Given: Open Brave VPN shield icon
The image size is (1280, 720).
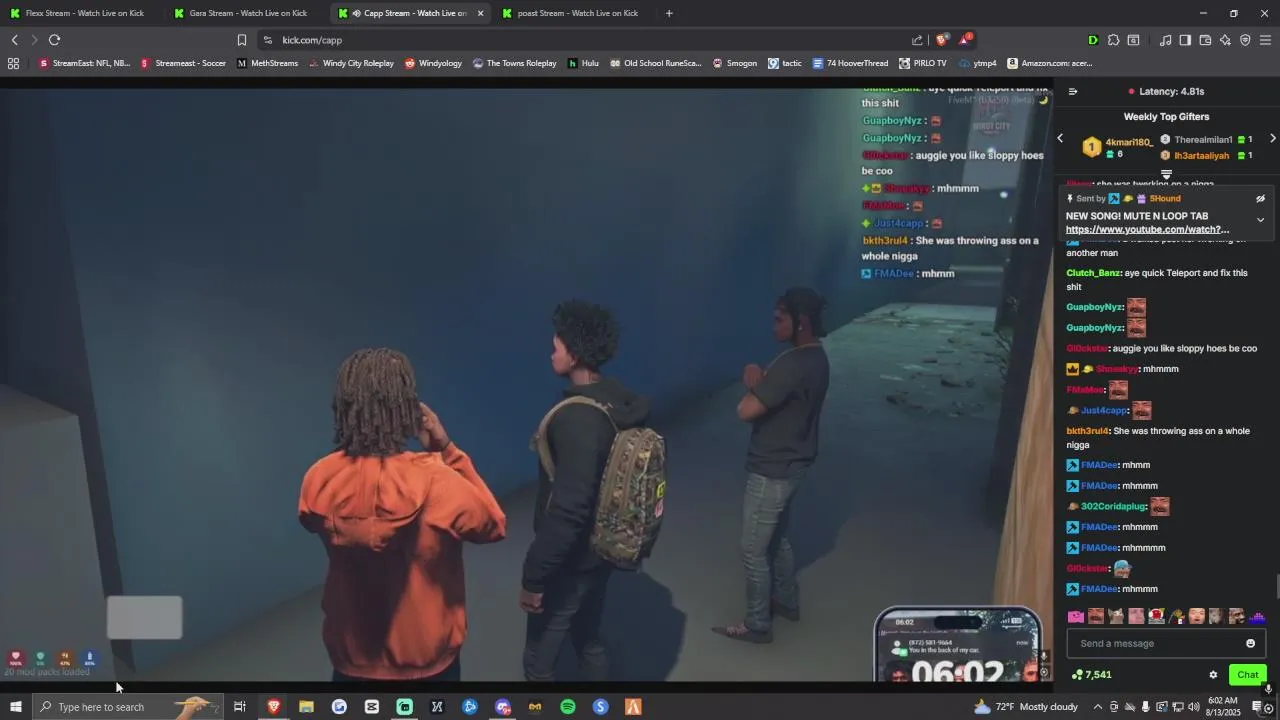Looking at the screenshot, I should pyautogui.click(x=1245, y=40).
